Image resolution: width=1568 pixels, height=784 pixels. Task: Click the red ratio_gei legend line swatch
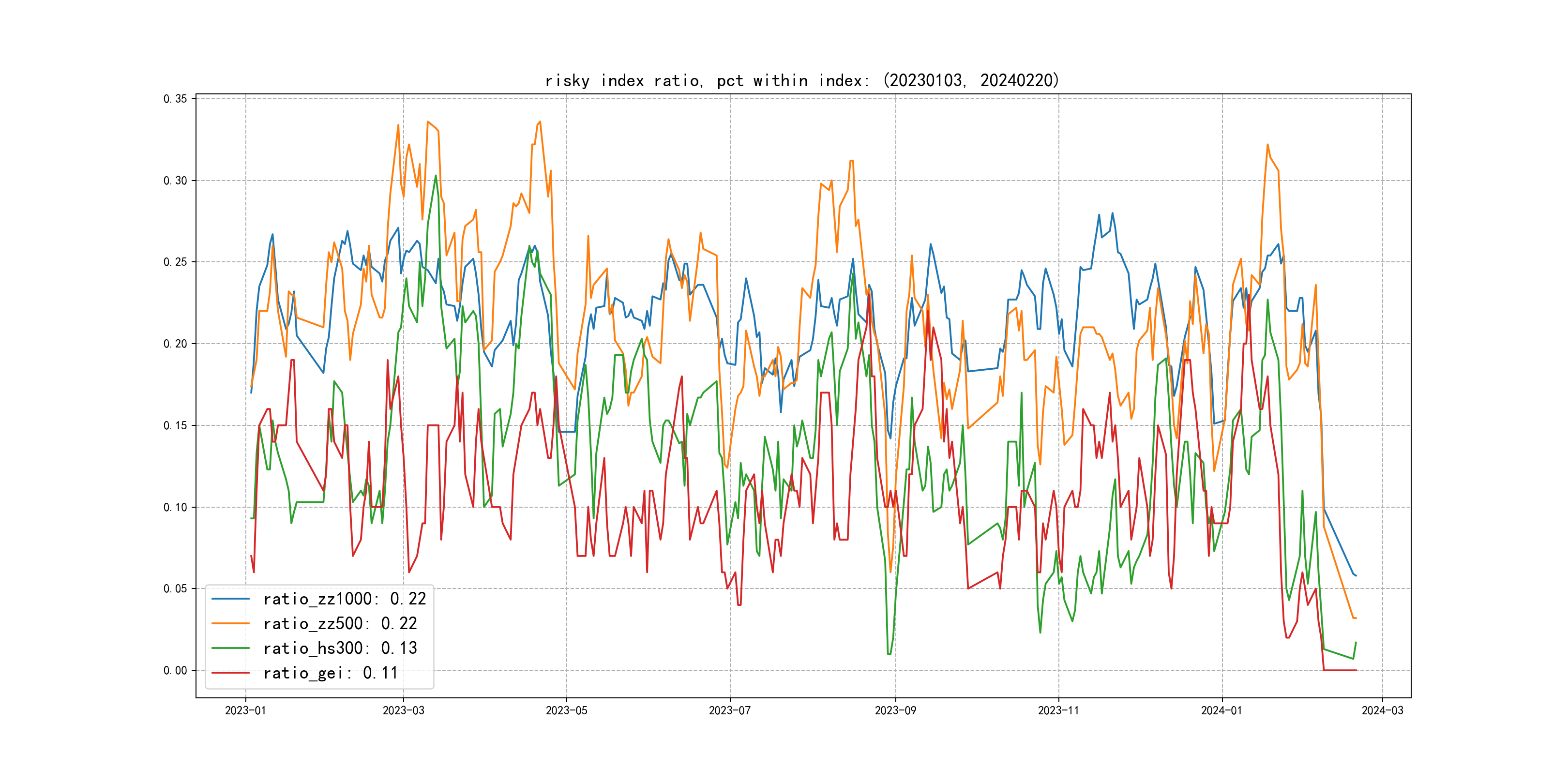230,673
